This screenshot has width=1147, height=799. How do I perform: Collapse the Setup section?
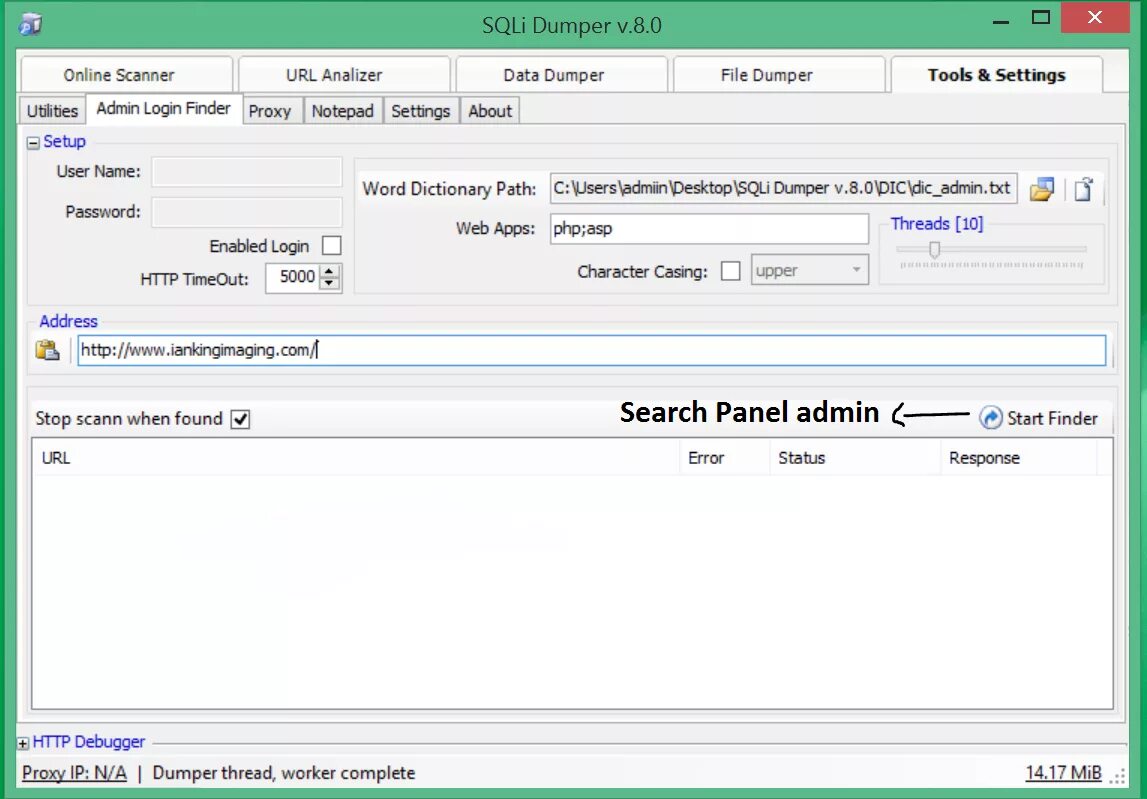tap(33, 143)
